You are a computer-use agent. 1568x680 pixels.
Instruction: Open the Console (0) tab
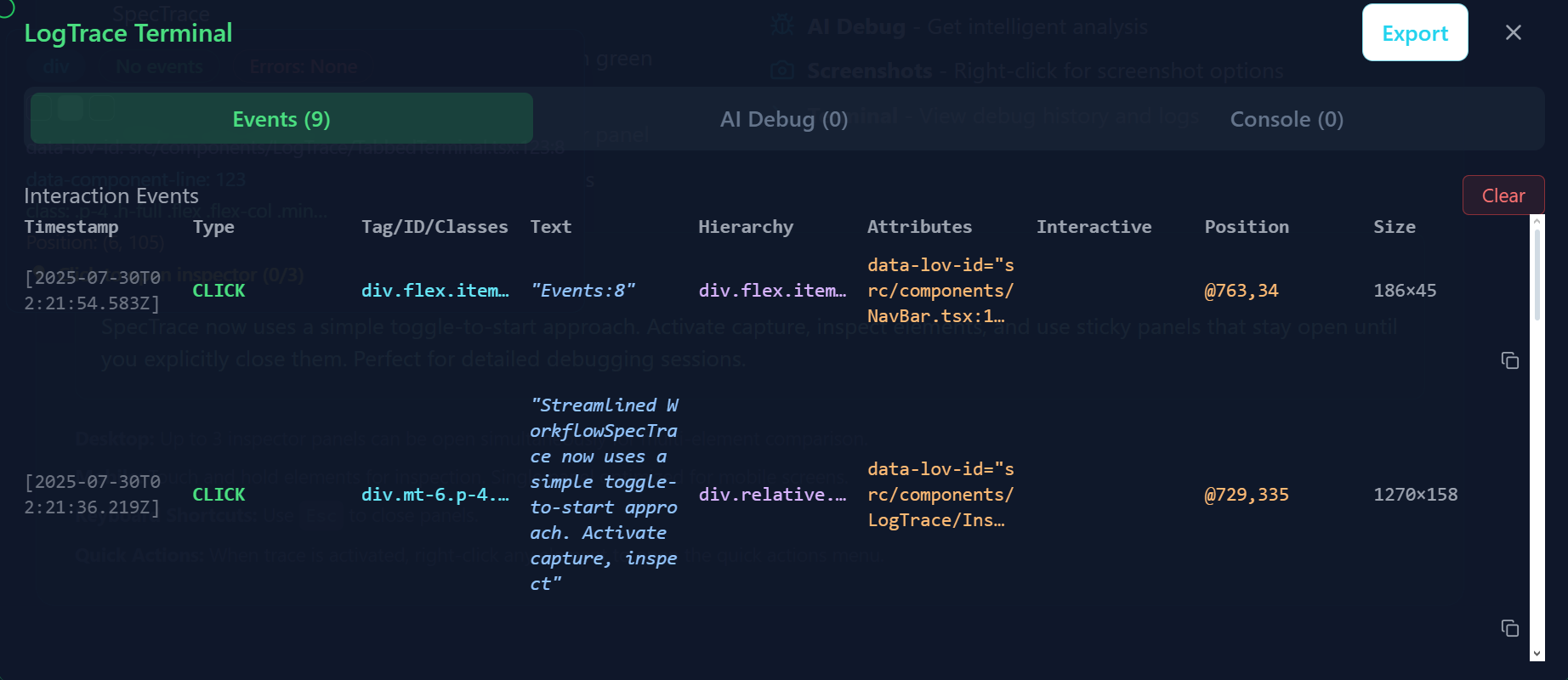[1287, 119]
